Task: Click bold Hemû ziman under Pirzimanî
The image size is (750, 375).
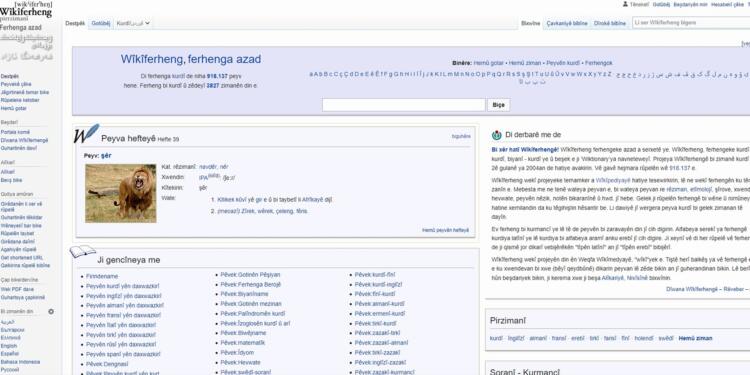Action: [x=695, y=338]
